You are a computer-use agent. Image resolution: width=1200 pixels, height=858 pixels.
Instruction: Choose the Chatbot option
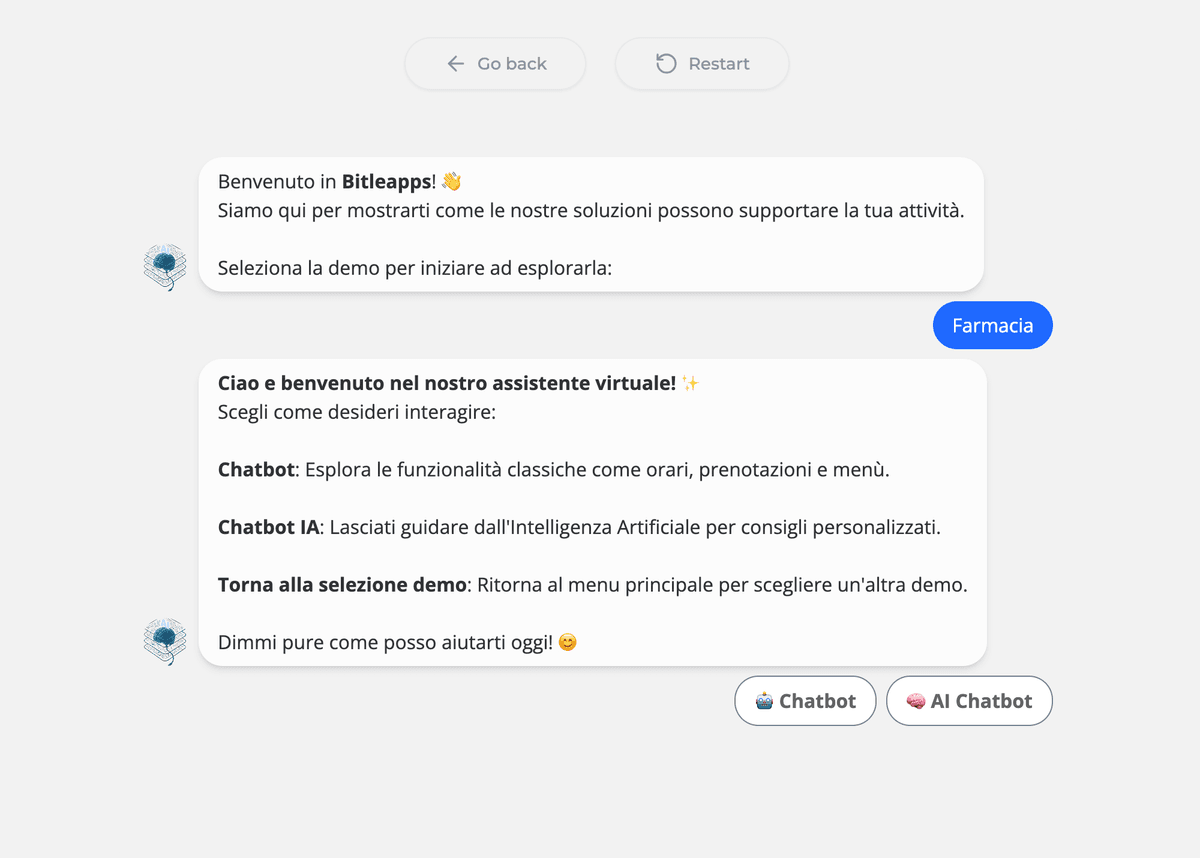coord(805,701)
